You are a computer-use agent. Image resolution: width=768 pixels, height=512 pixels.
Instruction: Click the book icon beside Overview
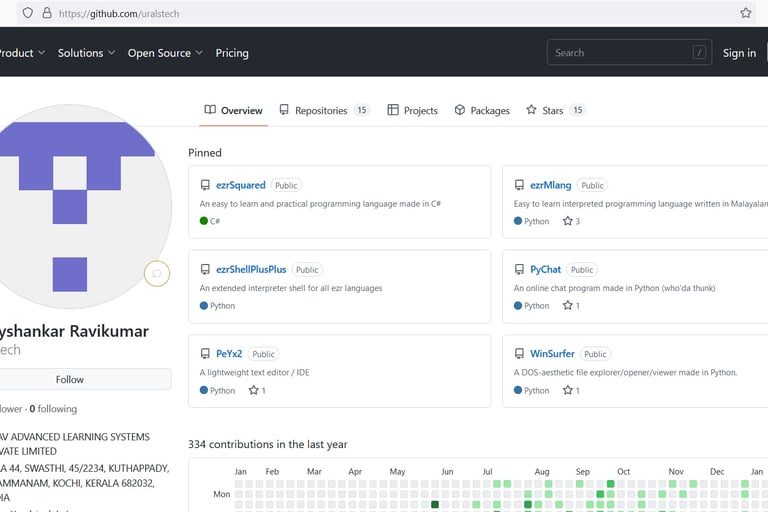pyautogui.click(x=210, y=110)
